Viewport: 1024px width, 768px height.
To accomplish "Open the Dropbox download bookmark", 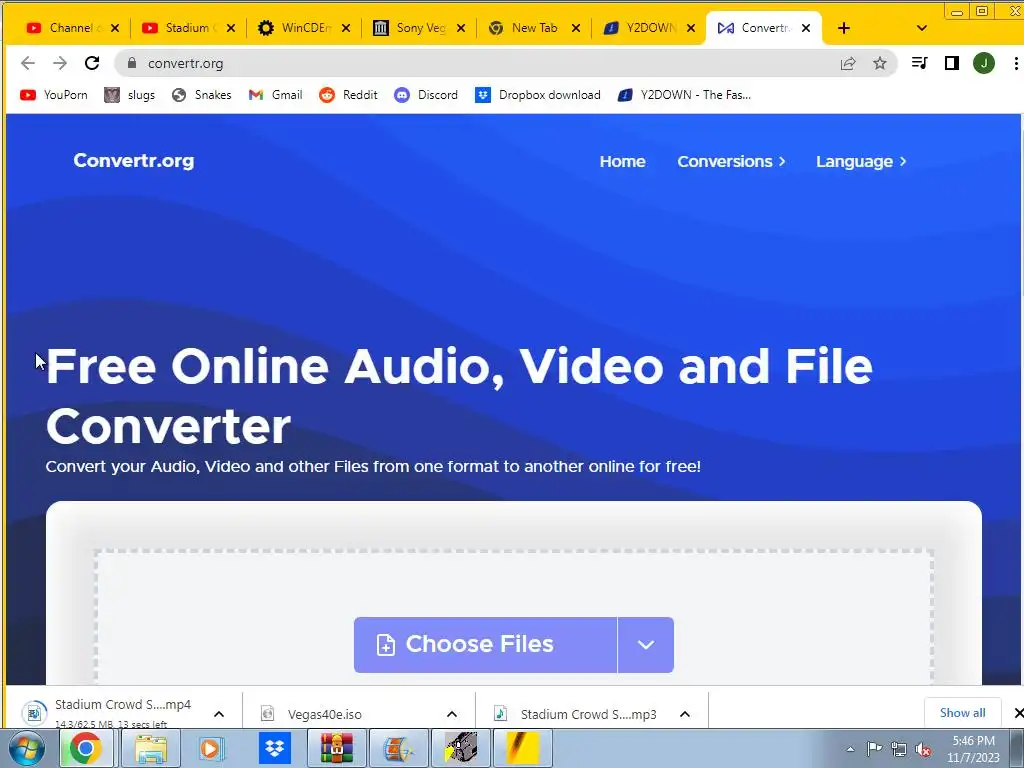I will [537, 95].
